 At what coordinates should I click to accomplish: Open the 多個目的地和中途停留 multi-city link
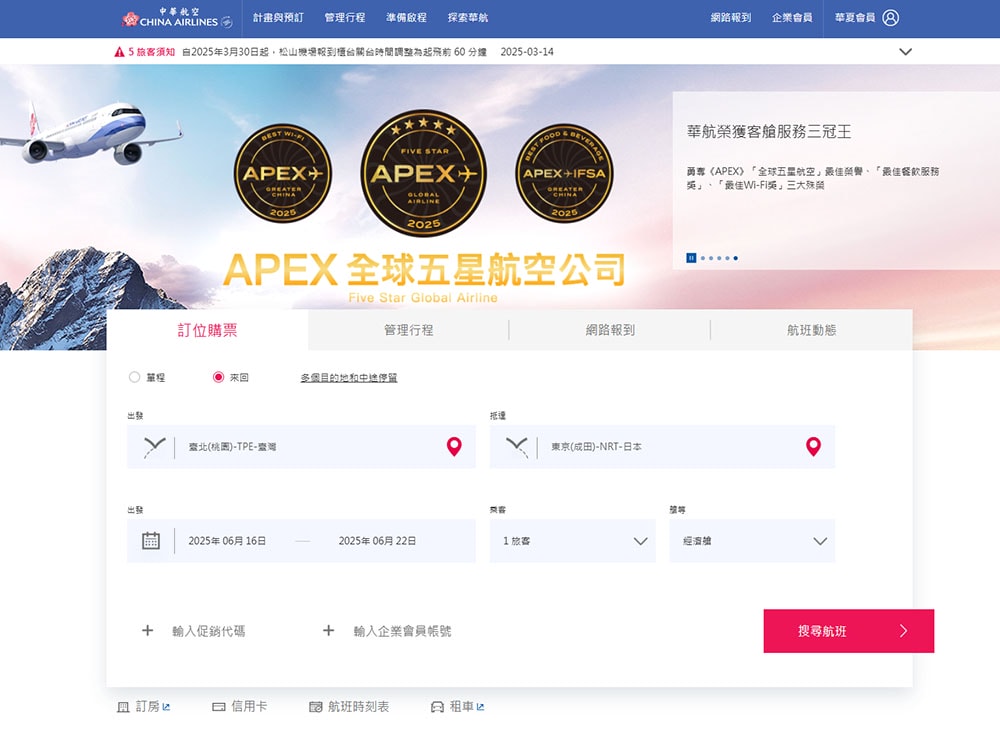(349, 378)
